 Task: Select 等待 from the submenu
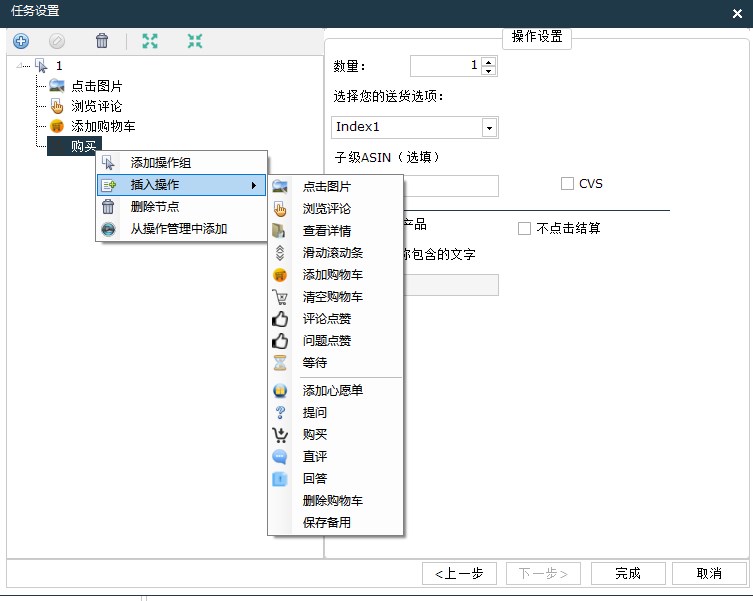coord(335,363)
